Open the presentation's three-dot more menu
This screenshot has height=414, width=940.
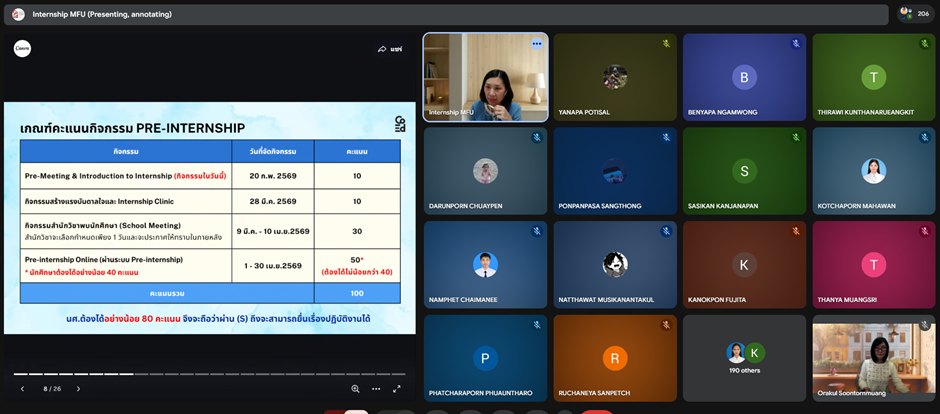point(376,388)
